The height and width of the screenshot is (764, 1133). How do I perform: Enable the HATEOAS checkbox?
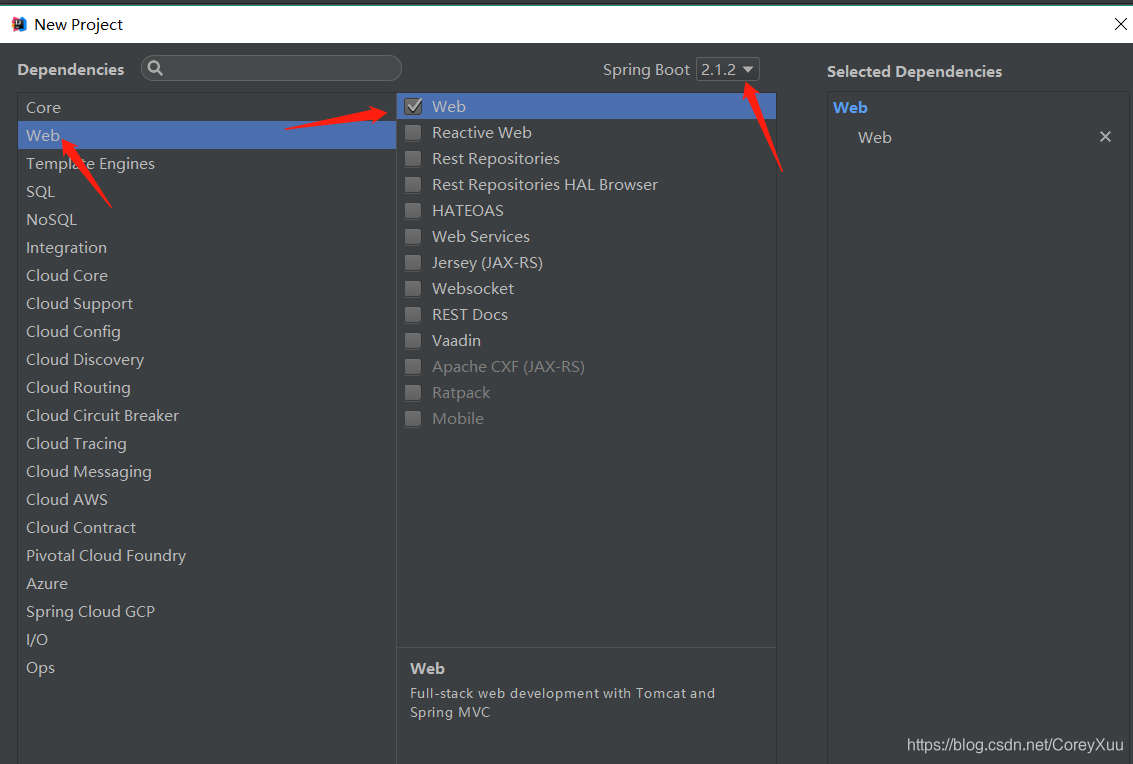(x=413, y=210)
